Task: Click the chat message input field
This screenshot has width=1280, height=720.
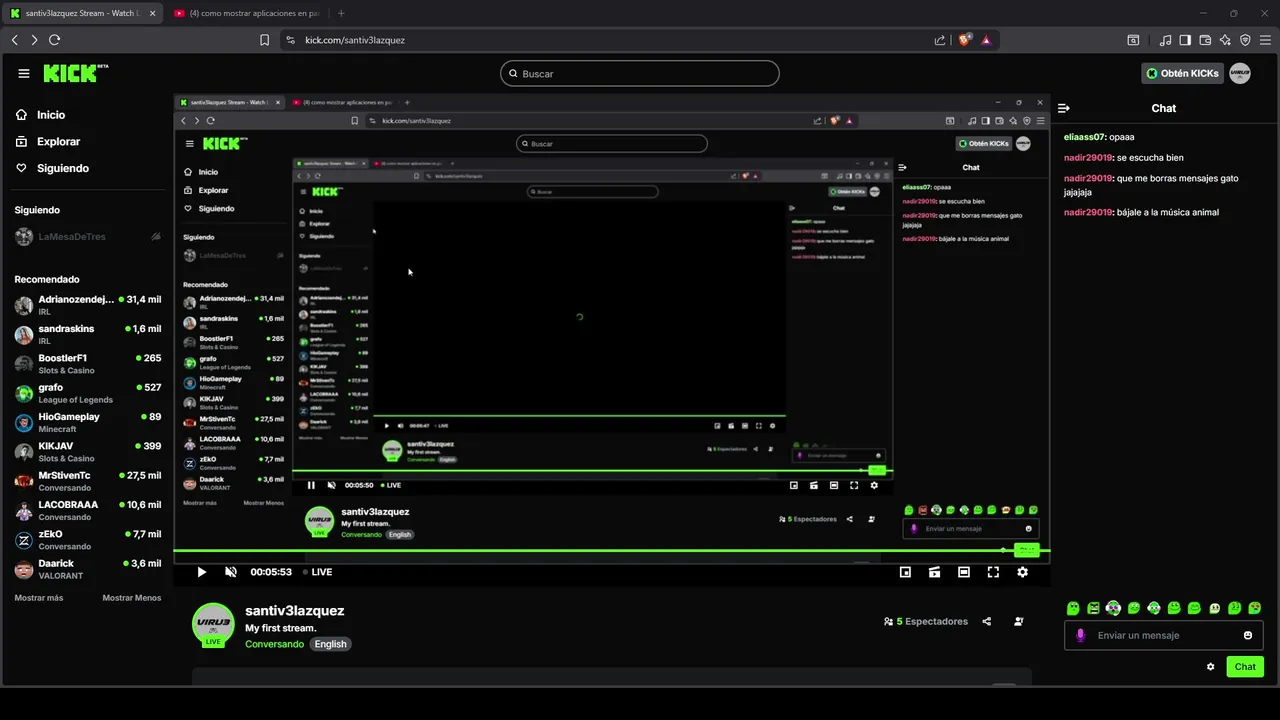Action: pyautogui.click(x=1164, y=635)
